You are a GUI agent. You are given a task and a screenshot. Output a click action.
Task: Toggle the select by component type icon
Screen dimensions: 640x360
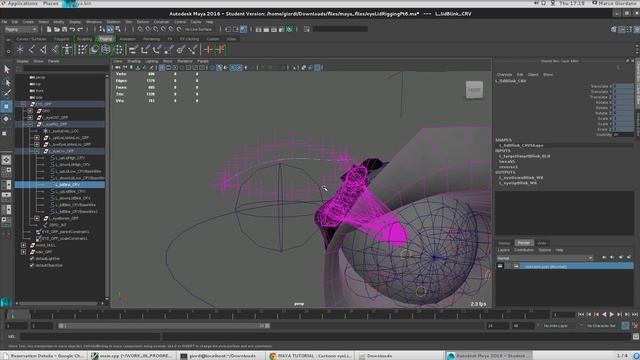pos(118,29)
